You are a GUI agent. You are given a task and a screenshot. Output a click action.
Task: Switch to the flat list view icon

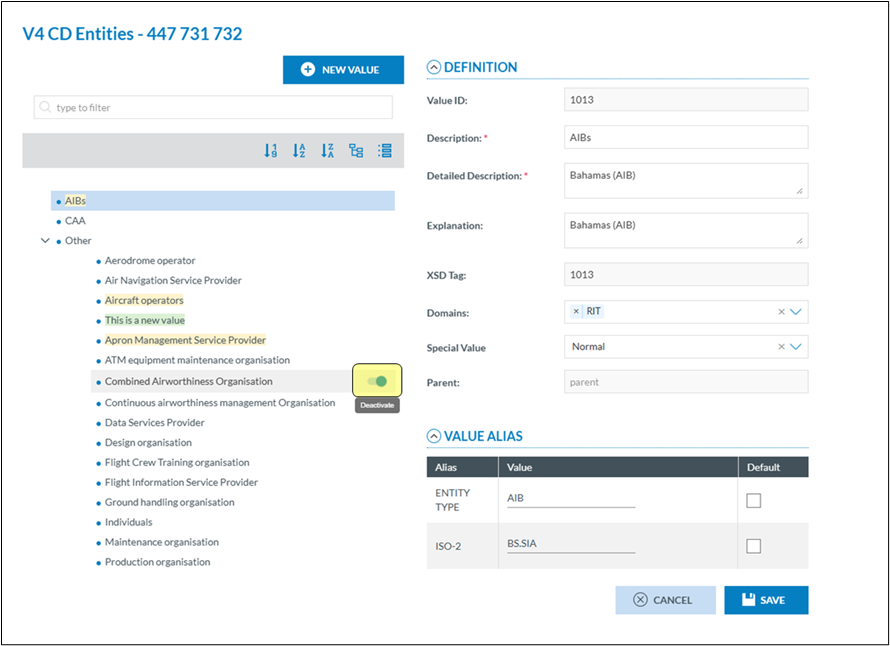pos(385,151)
